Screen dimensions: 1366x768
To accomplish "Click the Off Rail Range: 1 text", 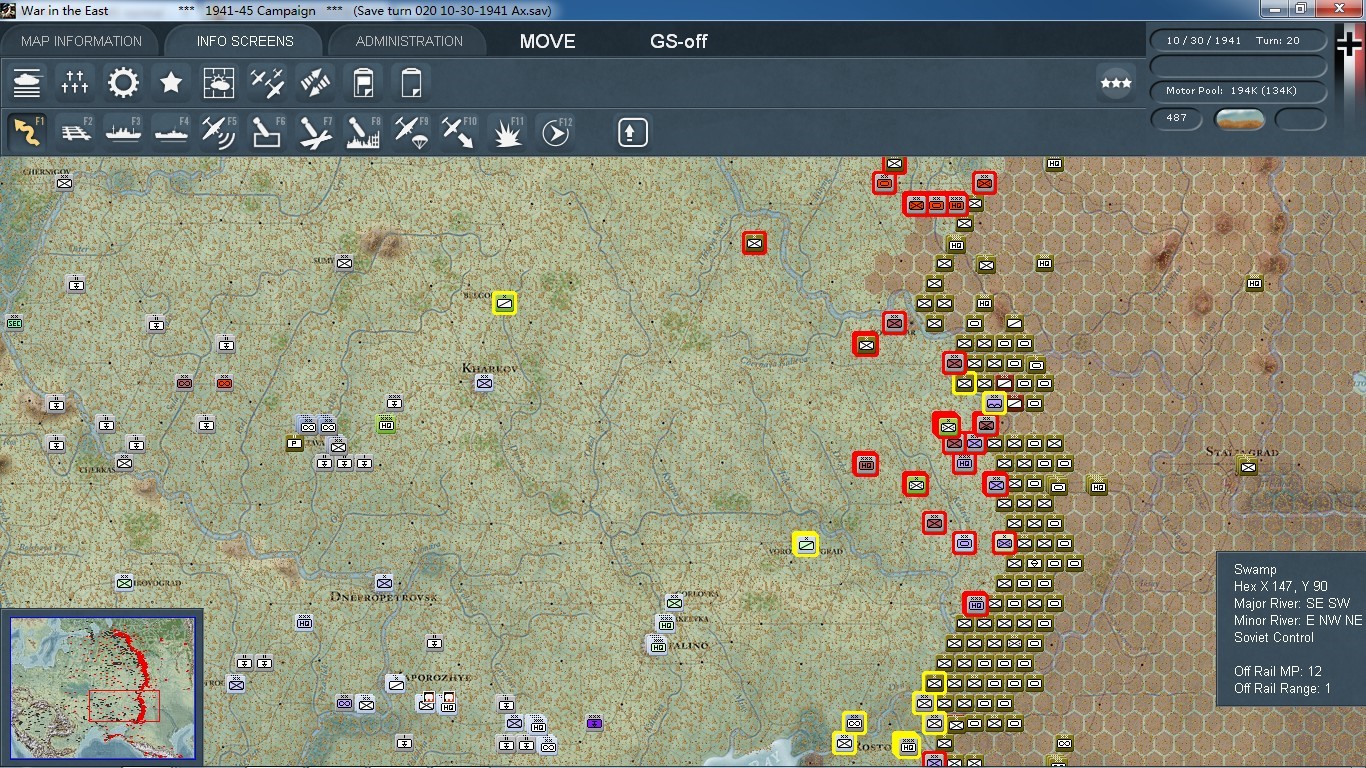I will pyautogui.click(x=1283, y=688).
